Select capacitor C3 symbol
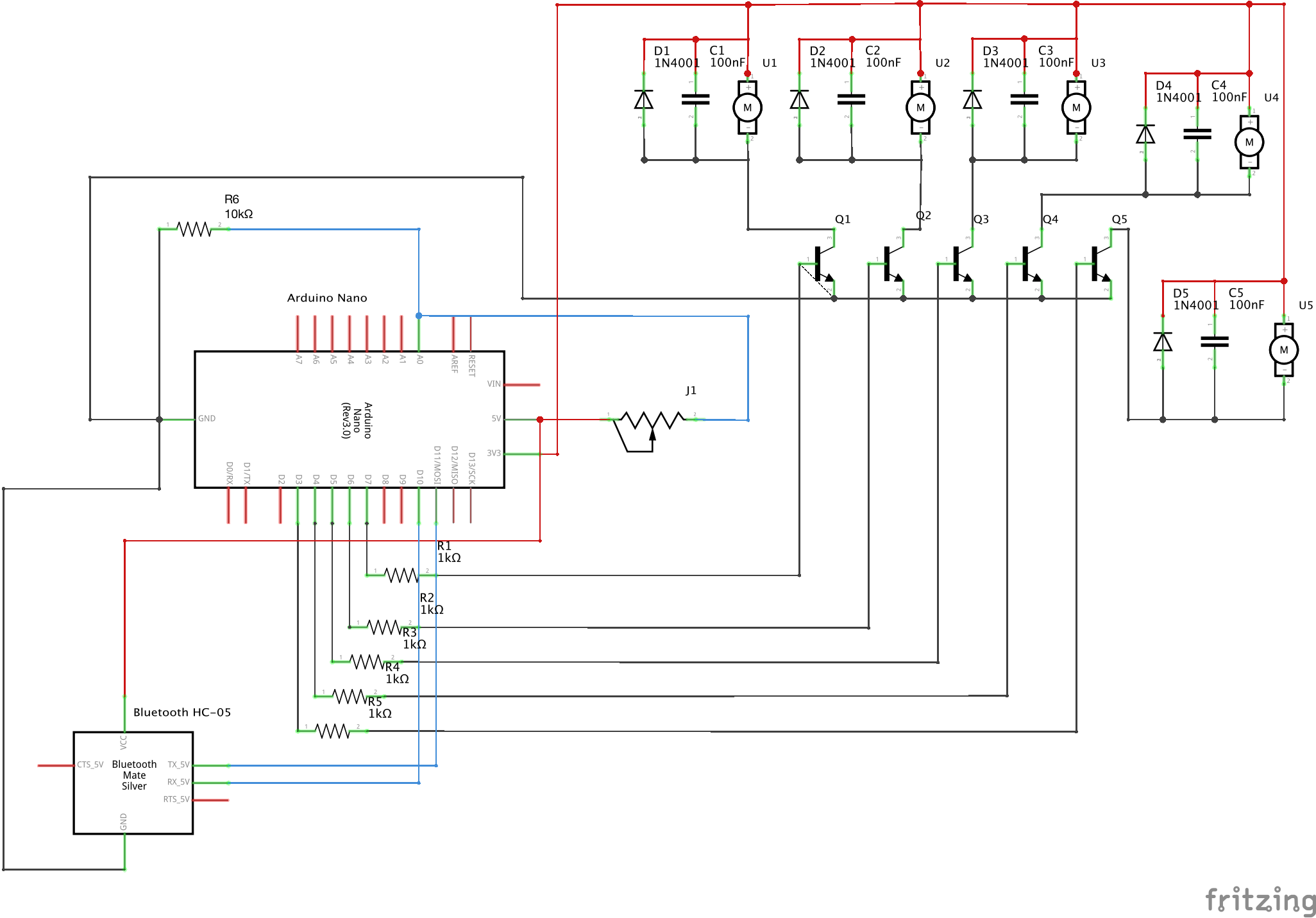The image size is (1316, 918). point(1024,99)
